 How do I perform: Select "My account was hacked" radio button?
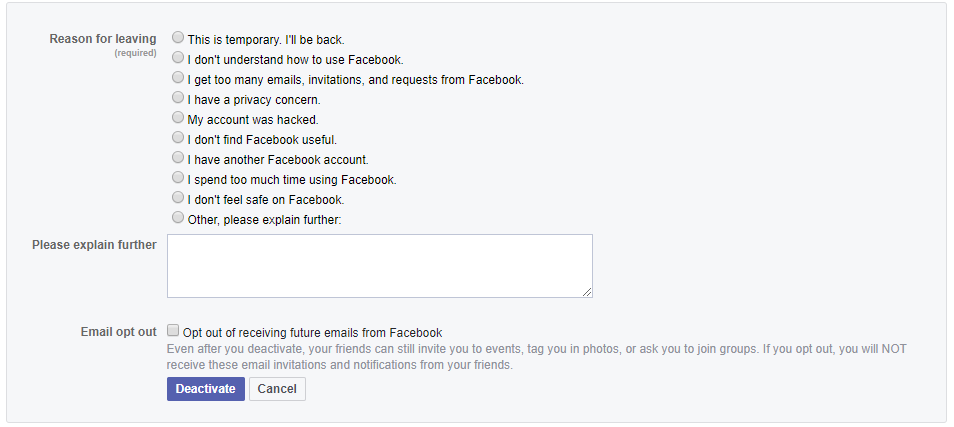(x=178, y=117)
